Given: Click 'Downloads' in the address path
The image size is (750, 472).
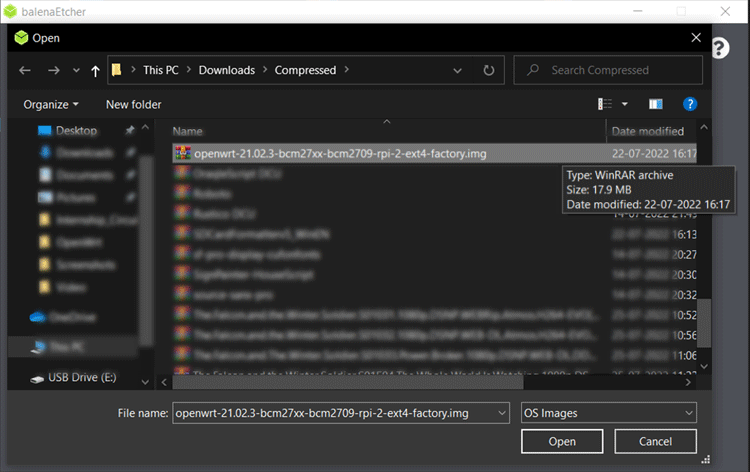Looking at the screenshot, I should click(227, 70).
